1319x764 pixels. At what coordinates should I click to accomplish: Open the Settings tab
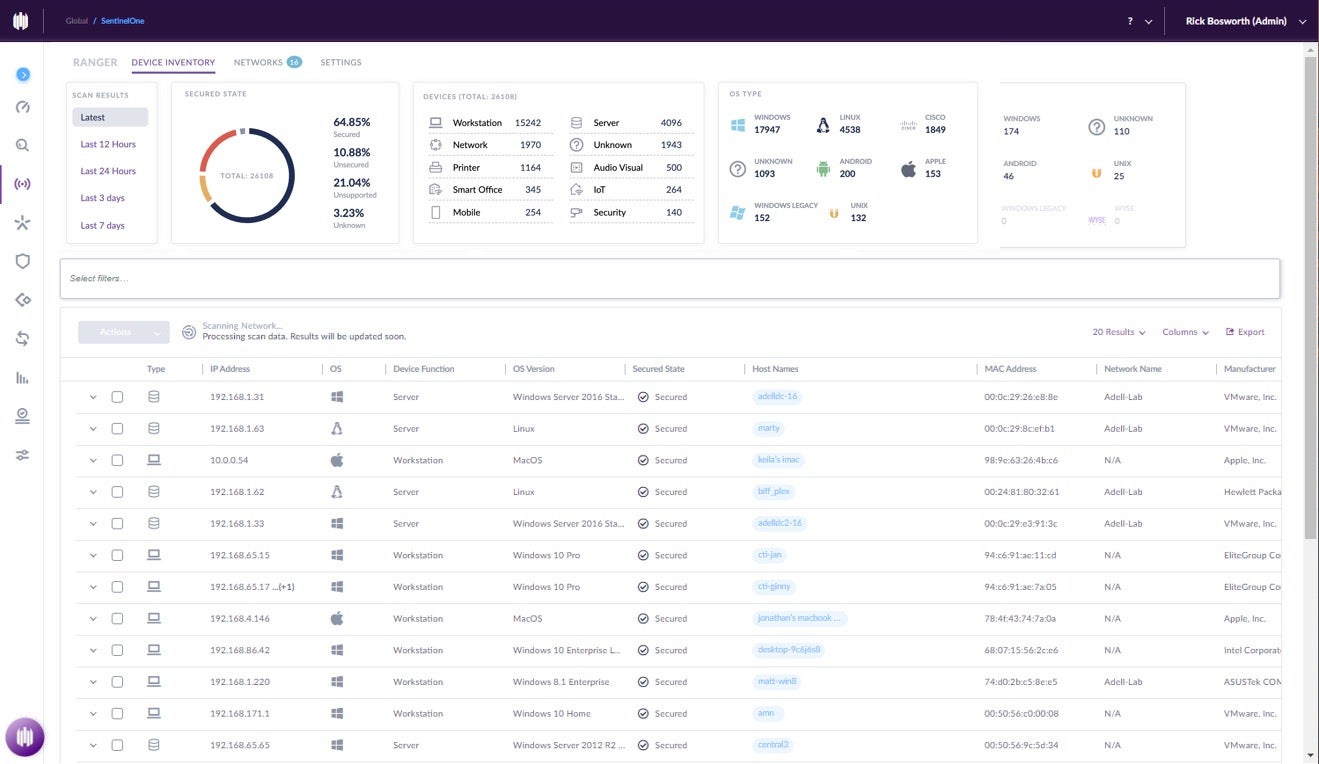341,62
